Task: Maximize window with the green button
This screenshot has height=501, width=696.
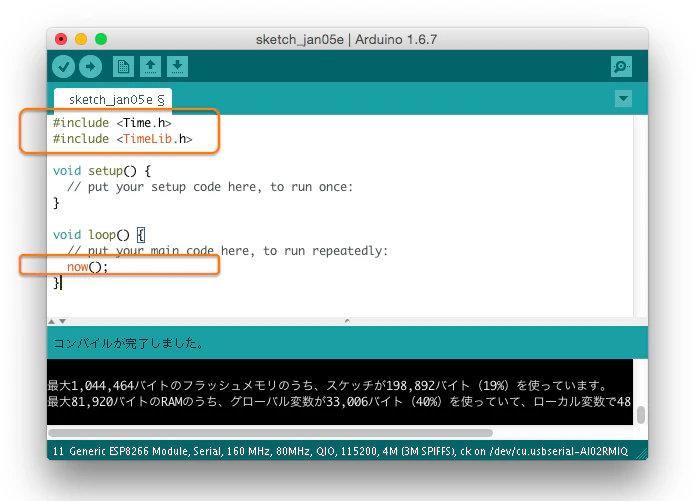Action: click(x=101, y=39)
